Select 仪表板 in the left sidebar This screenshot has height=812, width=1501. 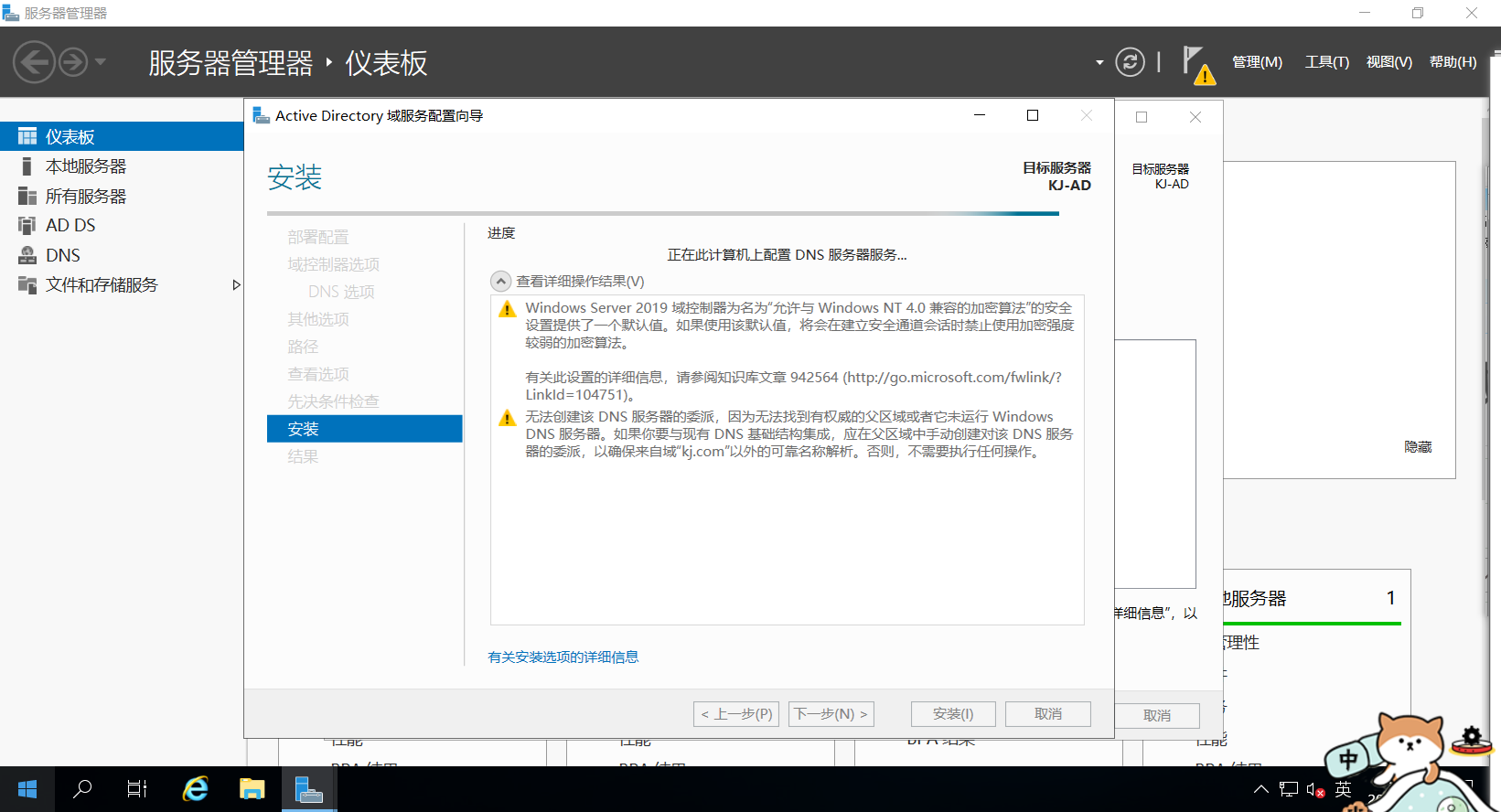click(x=122, y=136)
